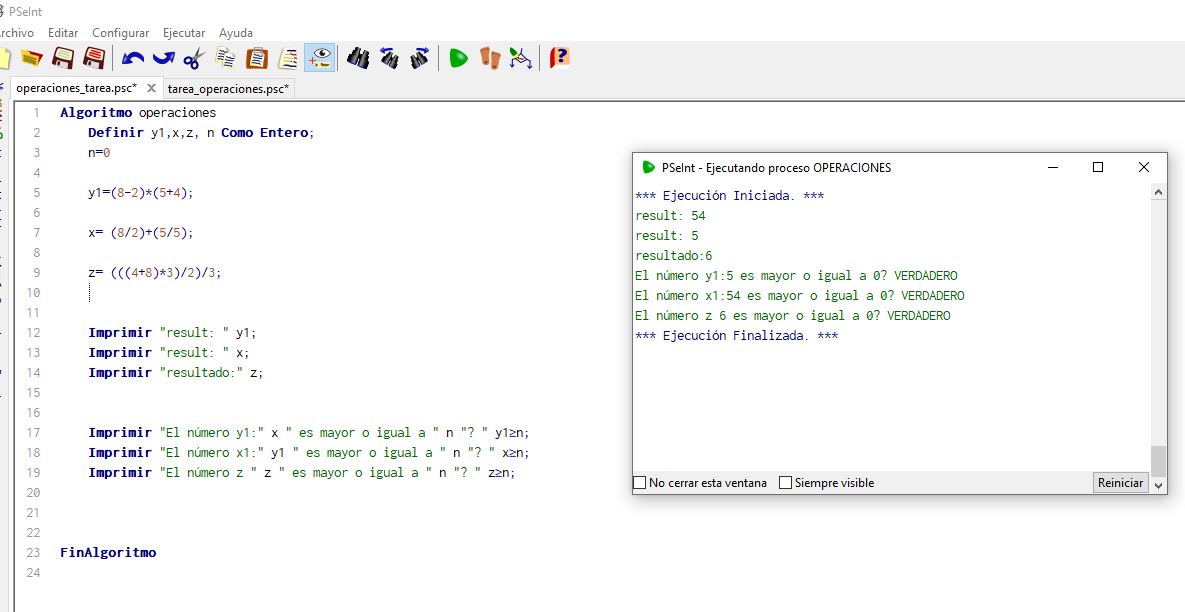Click the output window title 'PSeInt - Ejecutando proceso OPERACIONES'

pos(776,168)
